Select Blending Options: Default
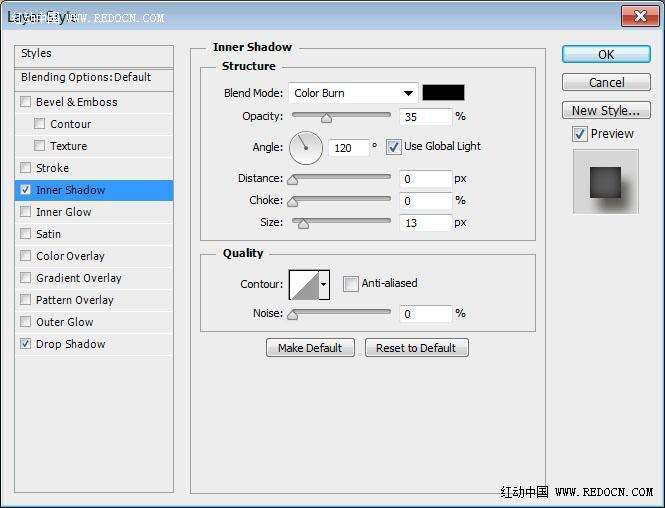The width and height of the screenshot is (665, 508). click(x=86, y=77)
